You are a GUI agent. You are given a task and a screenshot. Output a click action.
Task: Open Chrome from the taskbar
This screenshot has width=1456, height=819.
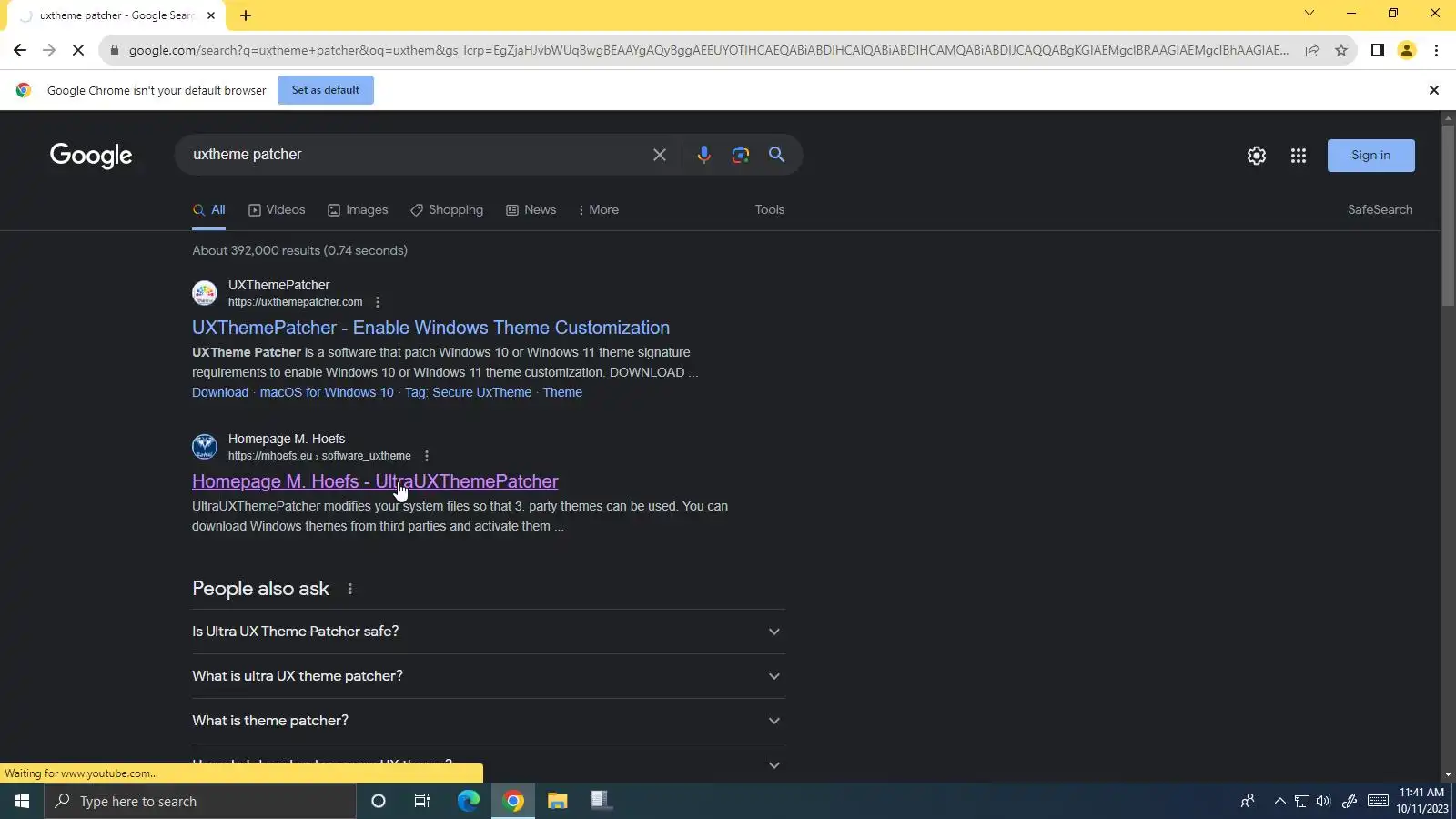[513, 801]
